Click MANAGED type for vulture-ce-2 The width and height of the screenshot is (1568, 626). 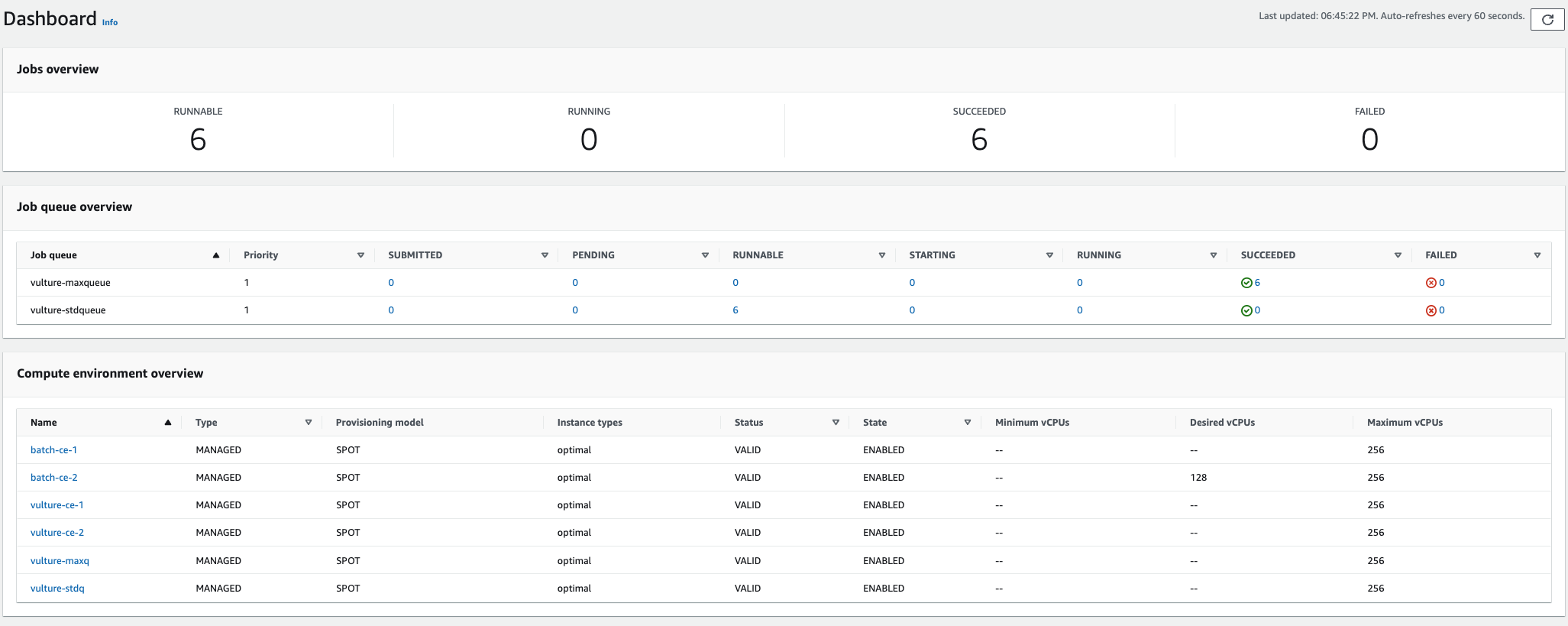(x=218, y=533)
